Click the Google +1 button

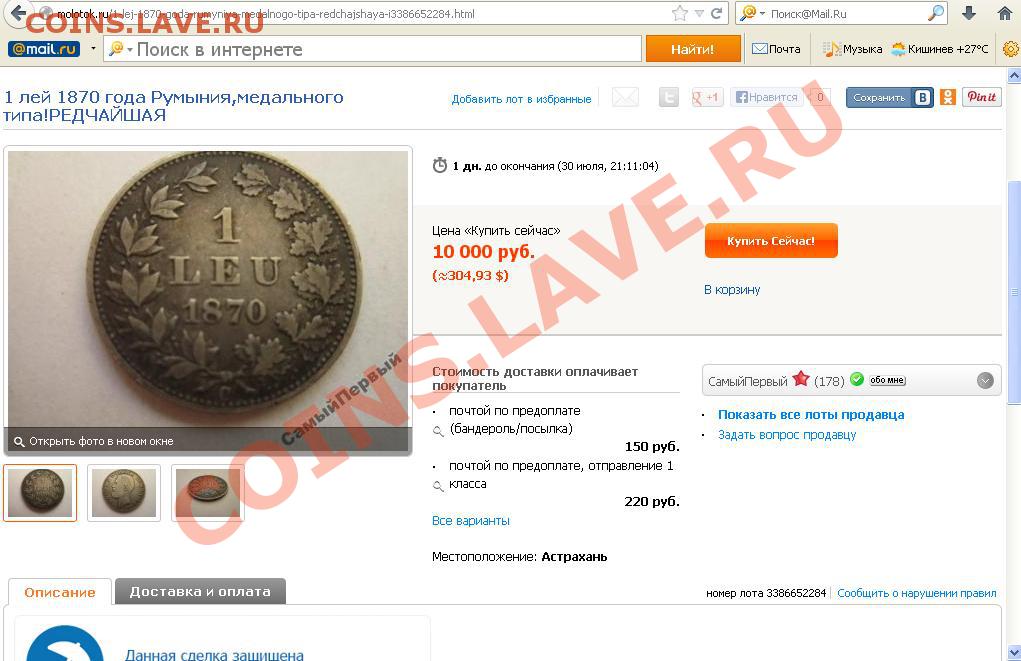[706, 98]
